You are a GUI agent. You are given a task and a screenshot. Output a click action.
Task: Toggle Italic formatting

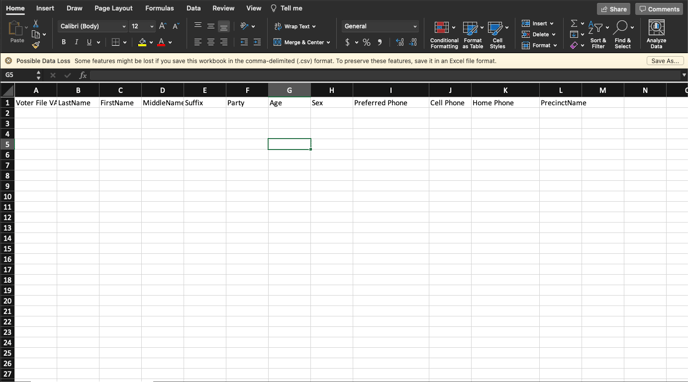click(x=76, y=42)
